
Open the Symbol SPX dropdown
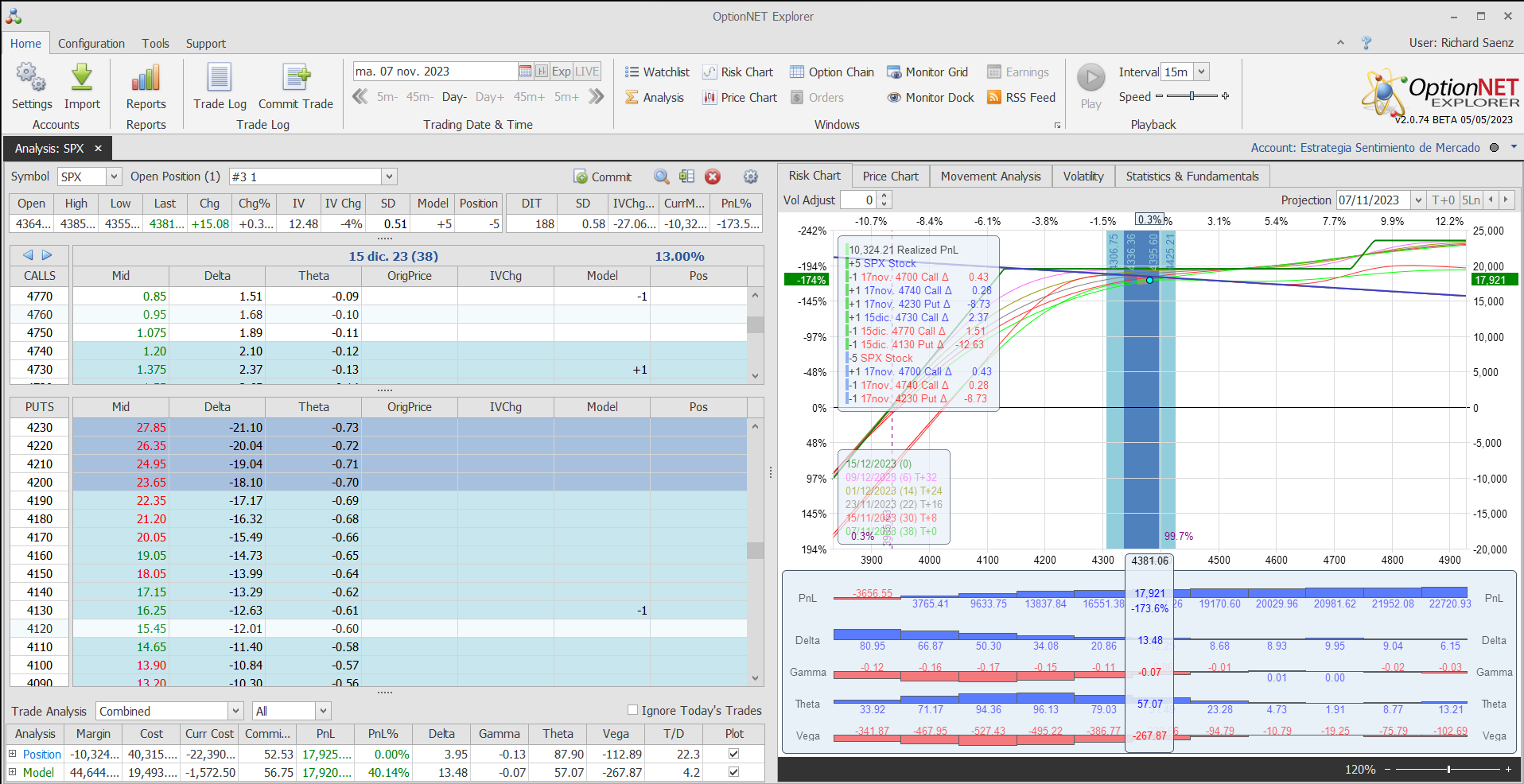(x=114, y=177)
